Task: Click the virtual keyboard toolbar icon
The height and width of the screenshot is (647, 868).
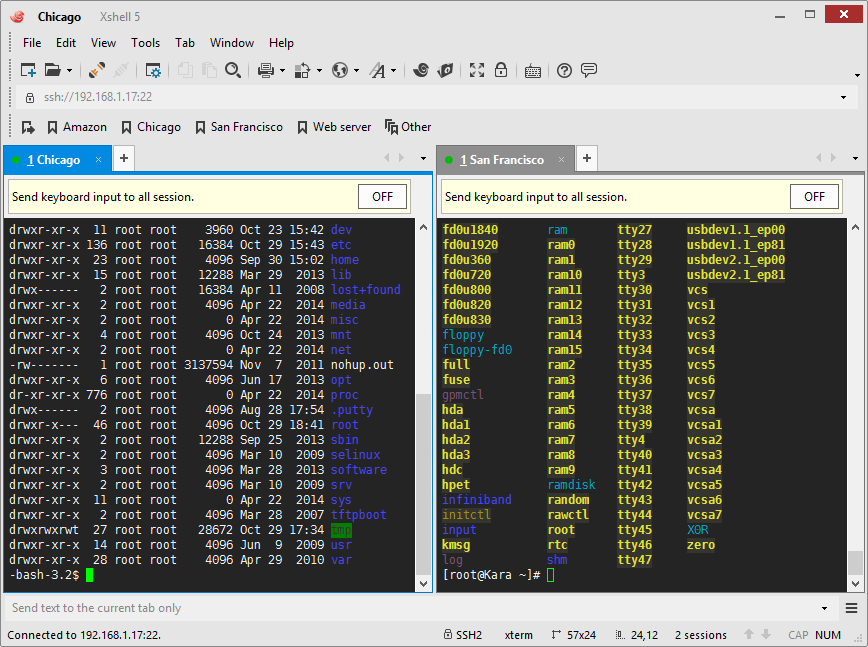Action: pos(533,71)
